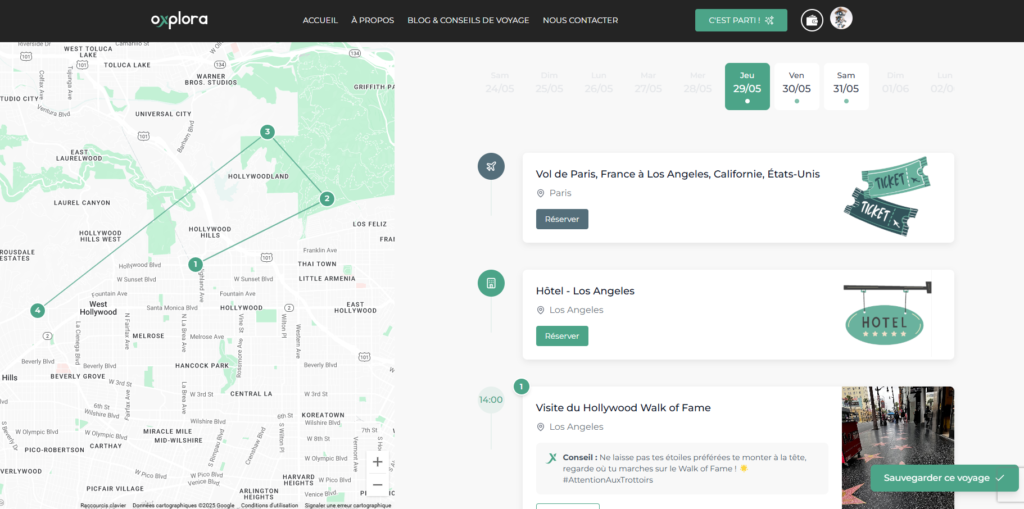
Task: Click the KOREATOWN map label
Action: 323,415
